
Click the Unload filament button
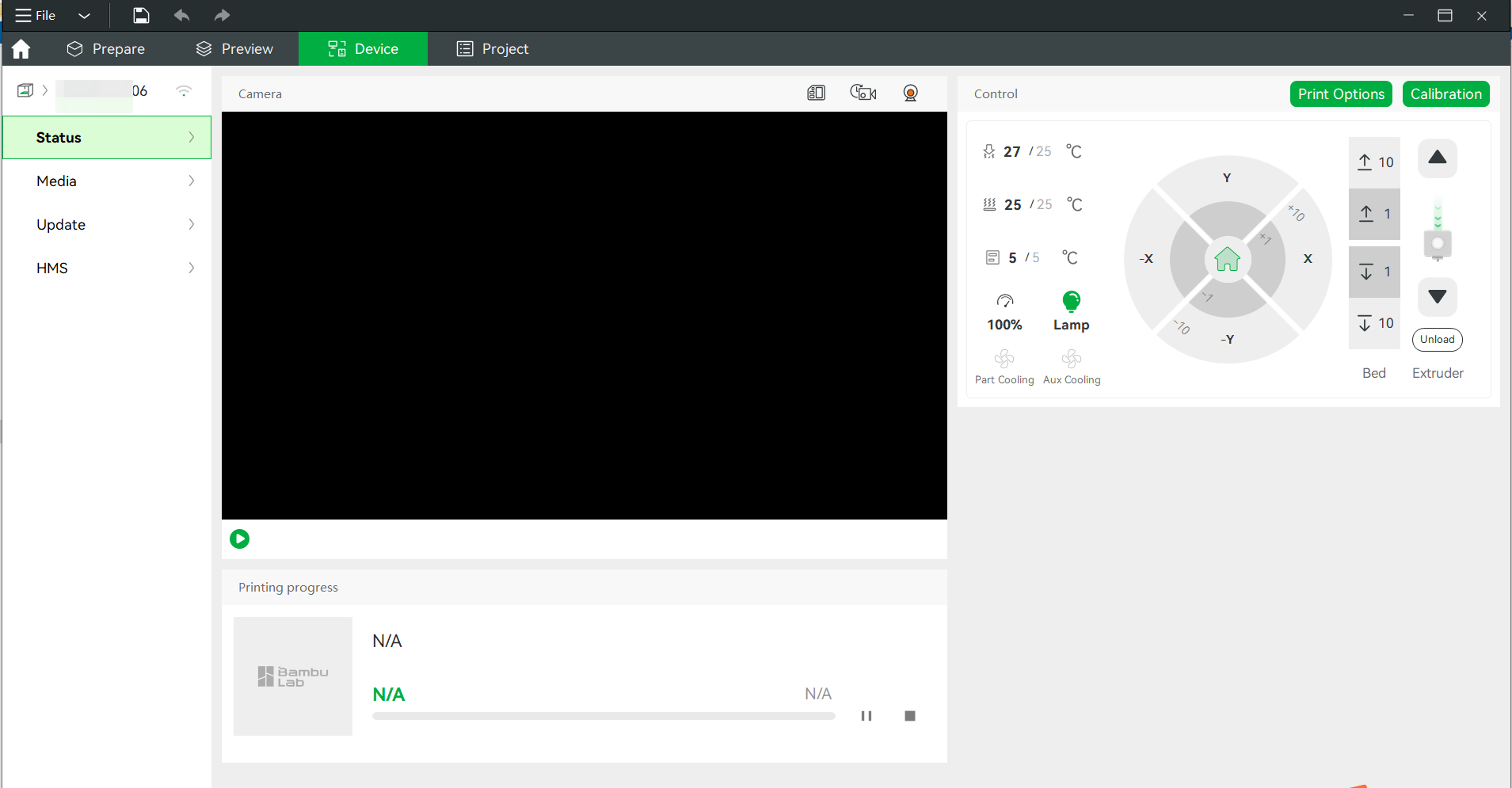1438,340
